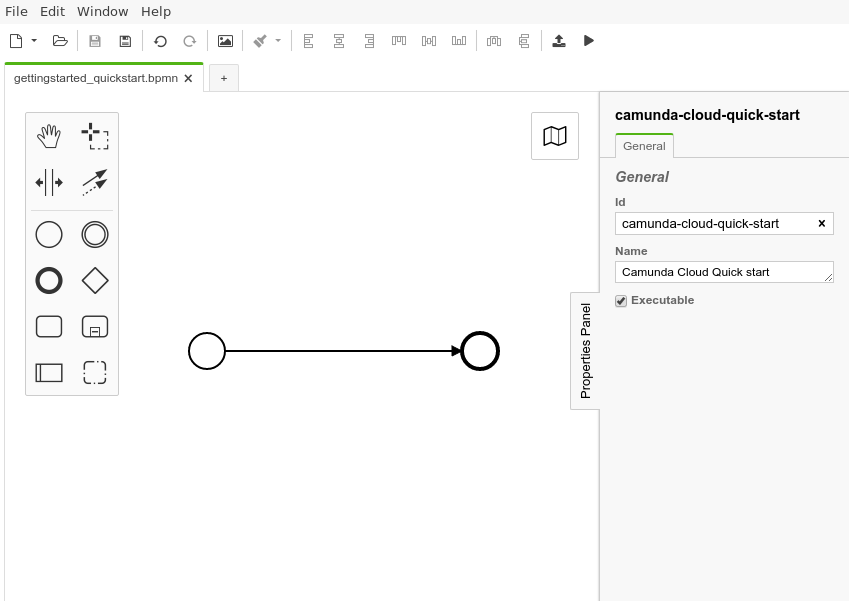The width and height of the screenshot is (849, 601).
Task: Activate the lasso selection tool
Action: point(95,137)
